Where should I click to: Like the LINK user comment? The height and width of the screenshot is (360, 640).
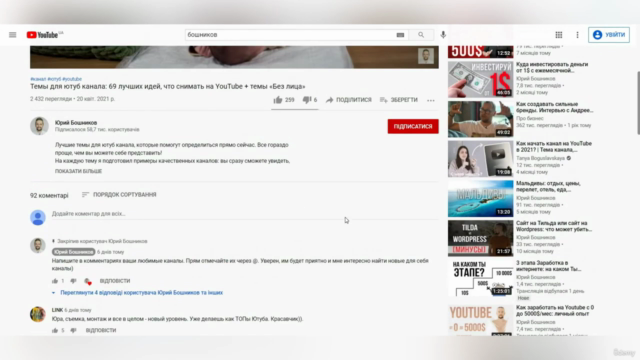55,330
